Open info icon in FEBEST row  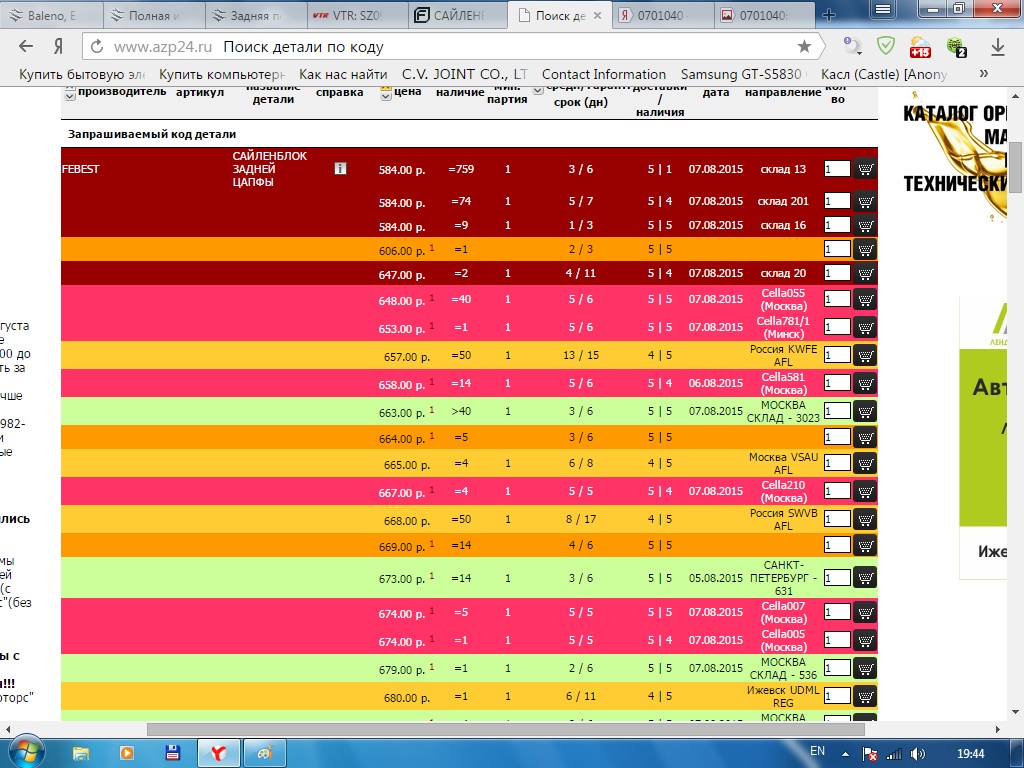pos(340,169)
